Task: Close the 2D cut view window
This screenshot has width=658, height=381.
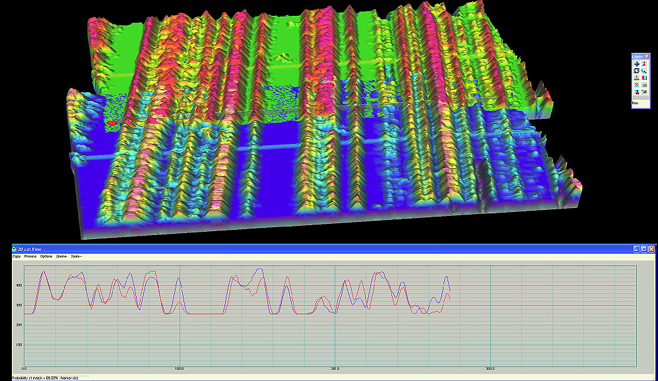Action: coord(651,249)
